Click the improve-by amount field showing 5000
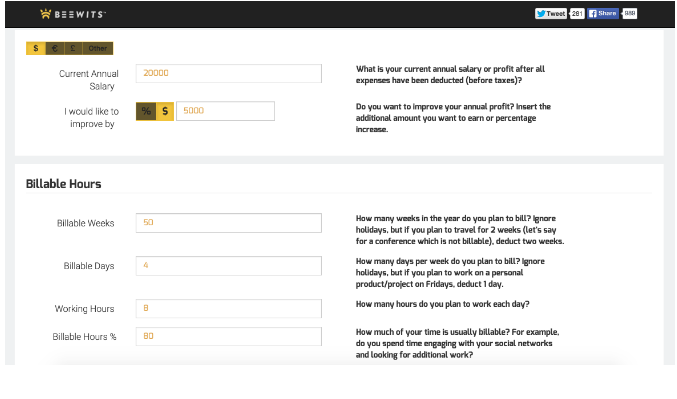Viewport: 677px width, 399px height. coord(225,111)
